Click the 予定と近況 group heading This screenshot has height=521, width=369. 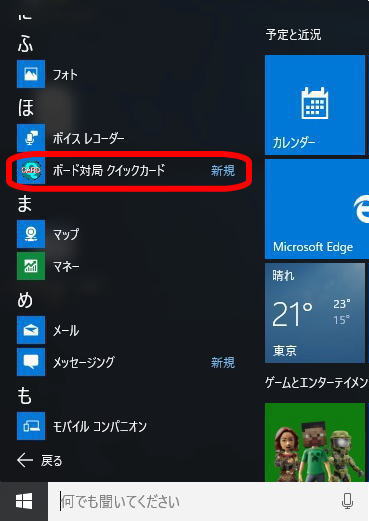pyautogui.click(x=293, y=35)
